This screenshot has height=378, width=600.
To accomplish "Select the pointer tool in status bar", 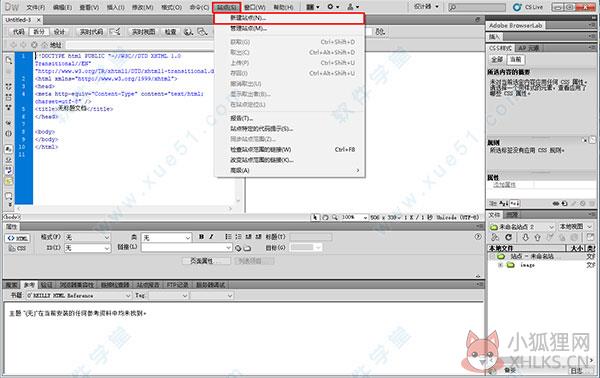I will pos(315,217).
